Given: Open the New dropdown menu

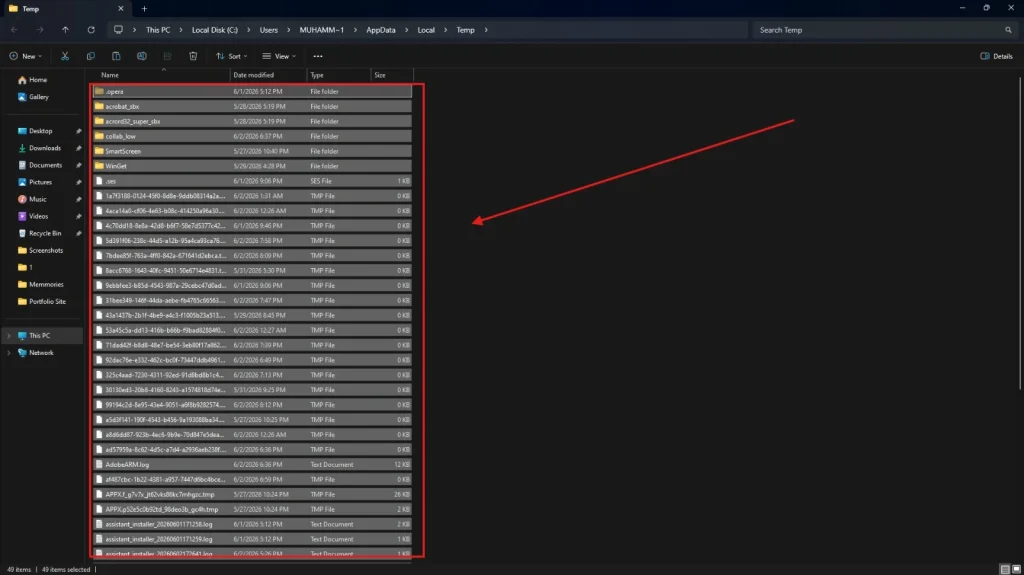Looking at the screenshot, I should pos(25,56).
